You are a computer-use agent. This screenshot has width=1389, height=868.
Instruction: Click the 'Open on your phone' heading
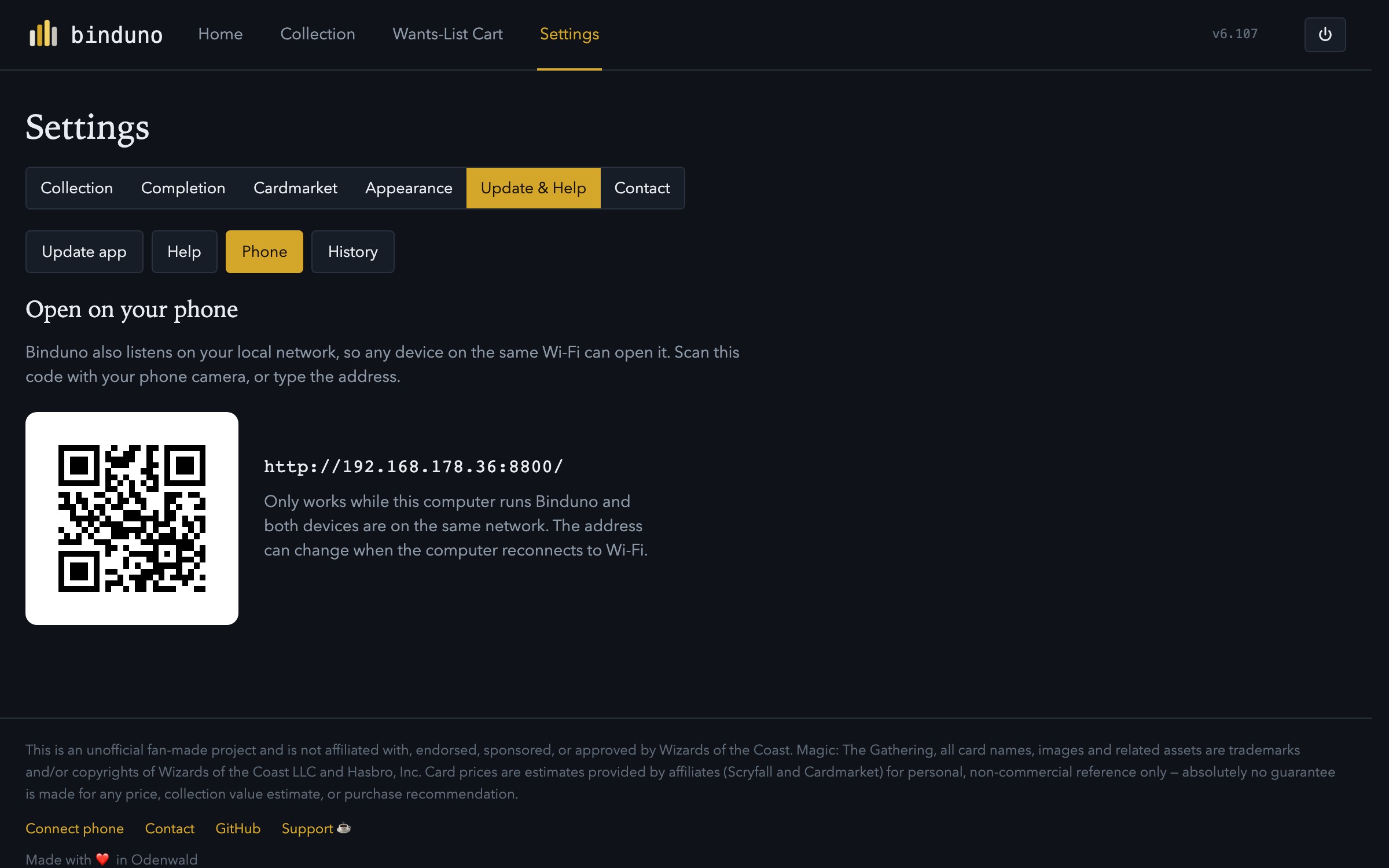pos(132,310)
